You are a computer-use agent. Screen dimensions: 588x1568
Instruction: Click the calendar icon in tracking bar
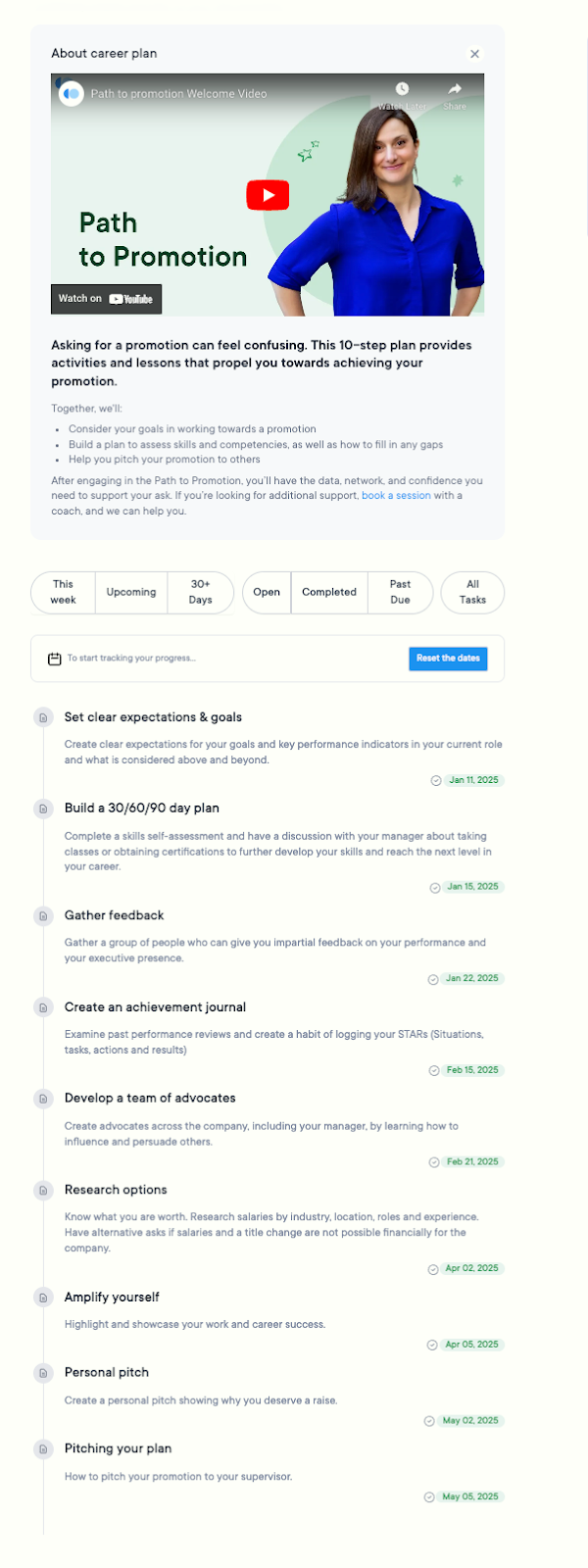tap(55, 659)
